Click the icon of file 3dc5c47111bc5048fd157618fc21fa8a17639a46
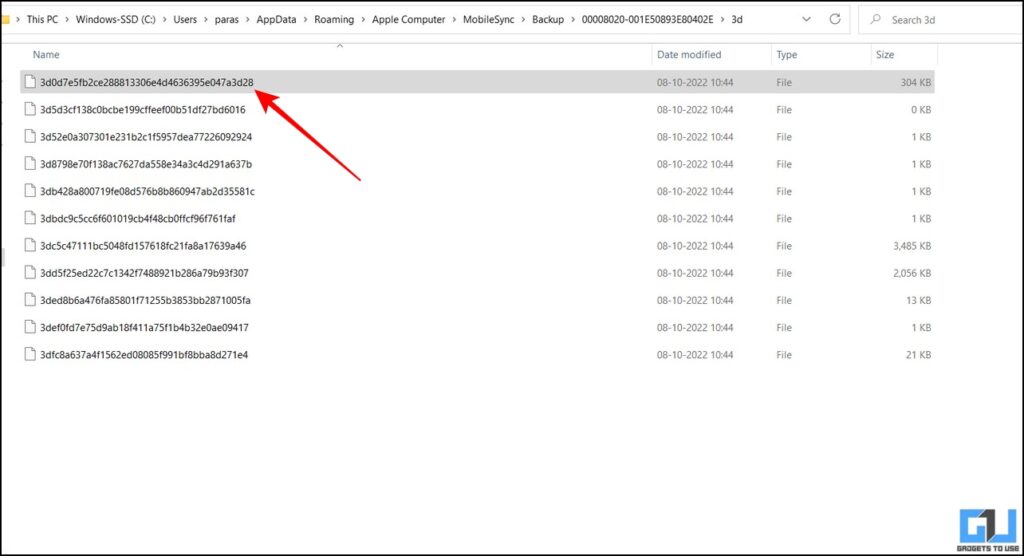This screenshot has width=1024, height=556. [x=31, y=246]
